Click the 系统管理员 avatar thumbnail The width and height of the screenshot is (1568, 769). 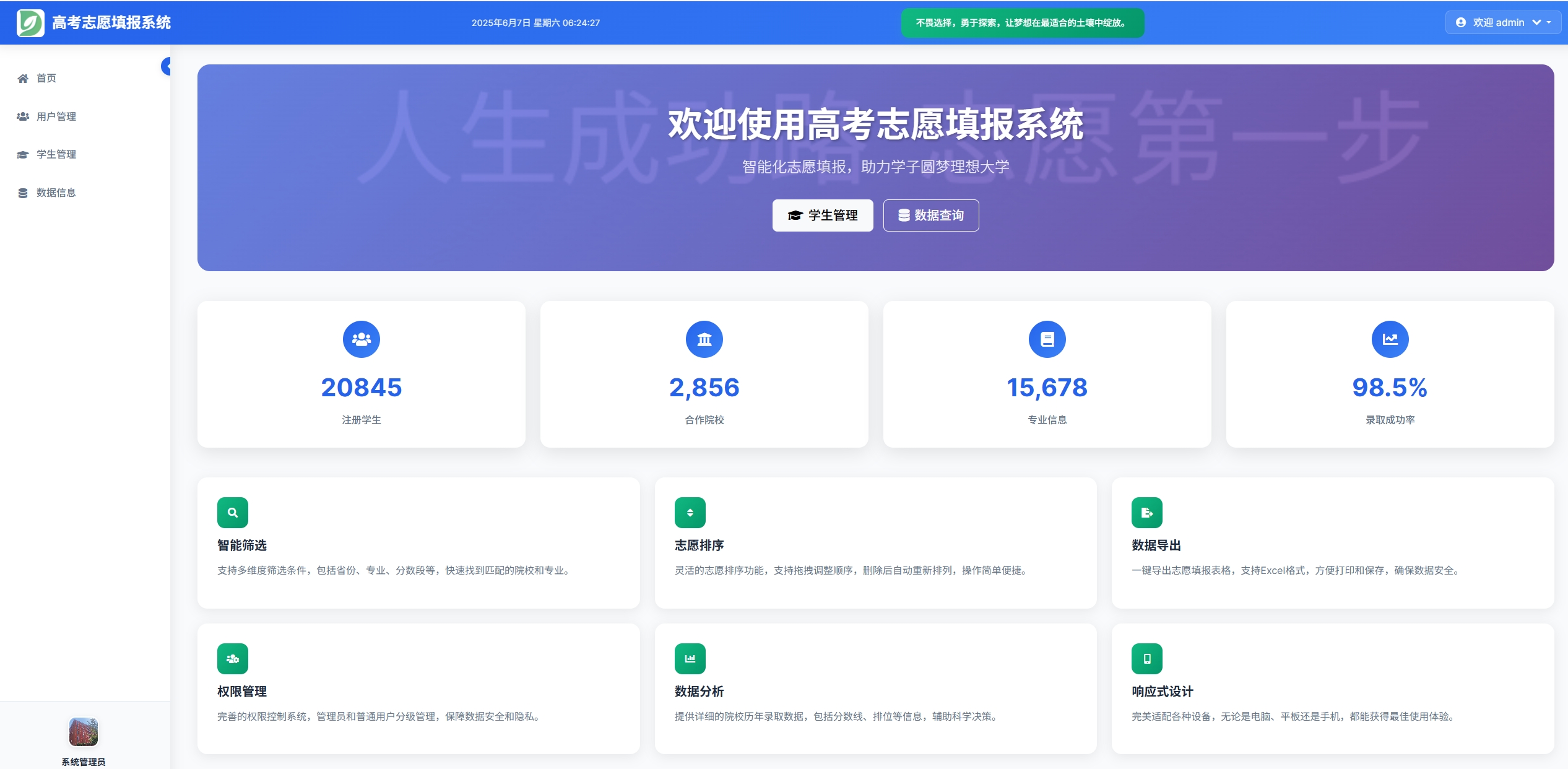pyautogui.click(x=84, y=732)
